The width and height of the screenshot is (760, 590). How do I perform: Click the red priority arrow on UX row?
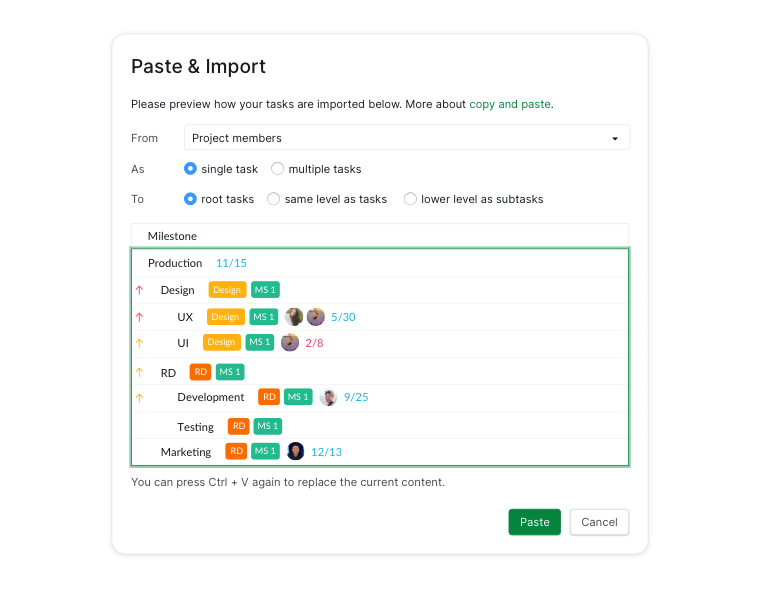click(x=140, y=317)
